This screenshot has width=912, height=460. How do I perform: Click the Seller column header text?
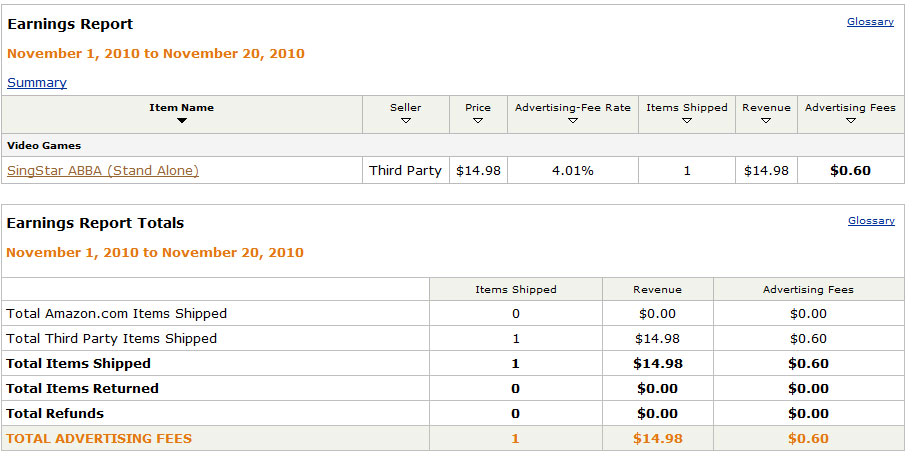pyautogui.click(x=405, y=108)
